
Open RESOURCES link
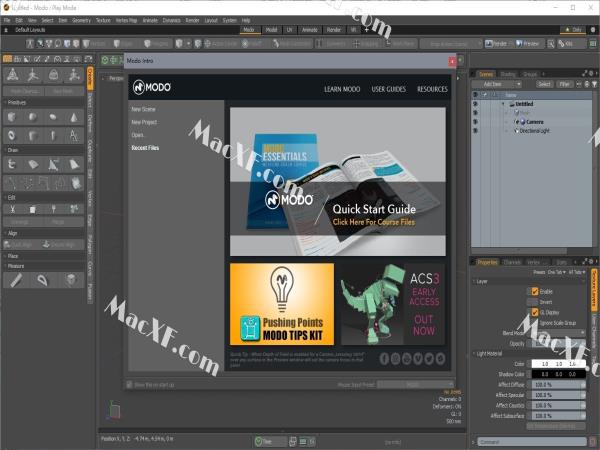pyautogui.click(x=432, y=89)
